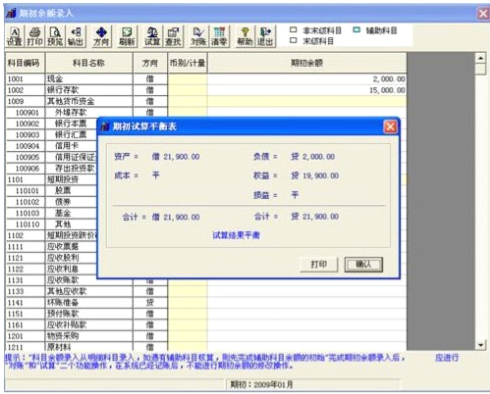Click the 刷新 refresh toolbar icon
This screenshot has height=394, width=490.
(x=127, y=36)
